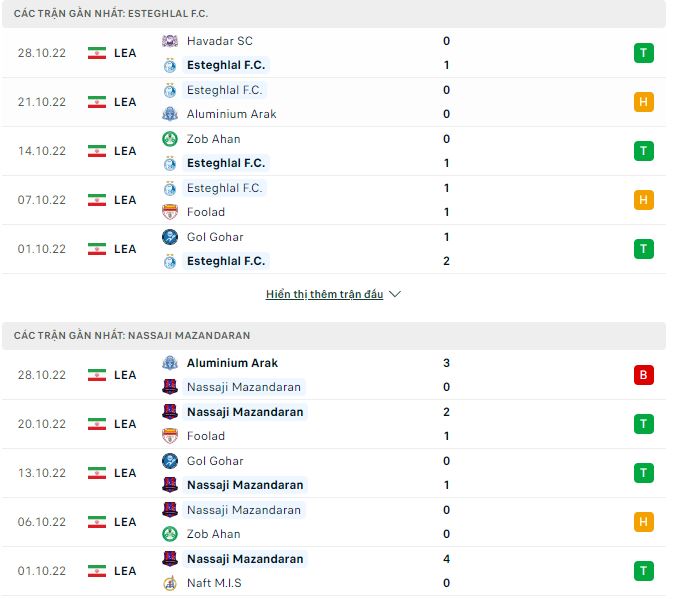Click Aluminium Arak crest in the 28.10.22 match

pos(170,363)
